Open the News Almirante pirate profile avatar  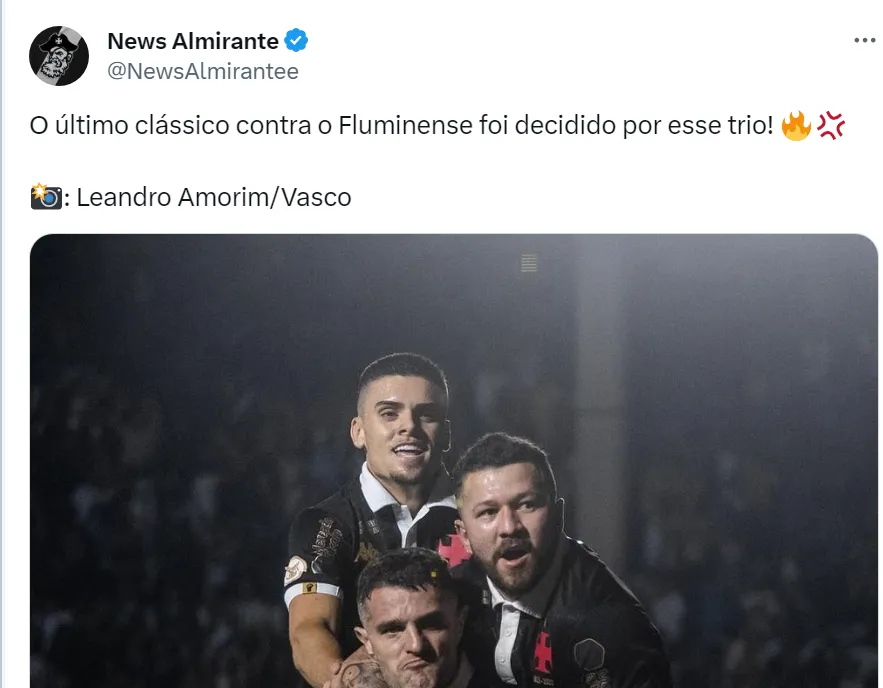59,56
